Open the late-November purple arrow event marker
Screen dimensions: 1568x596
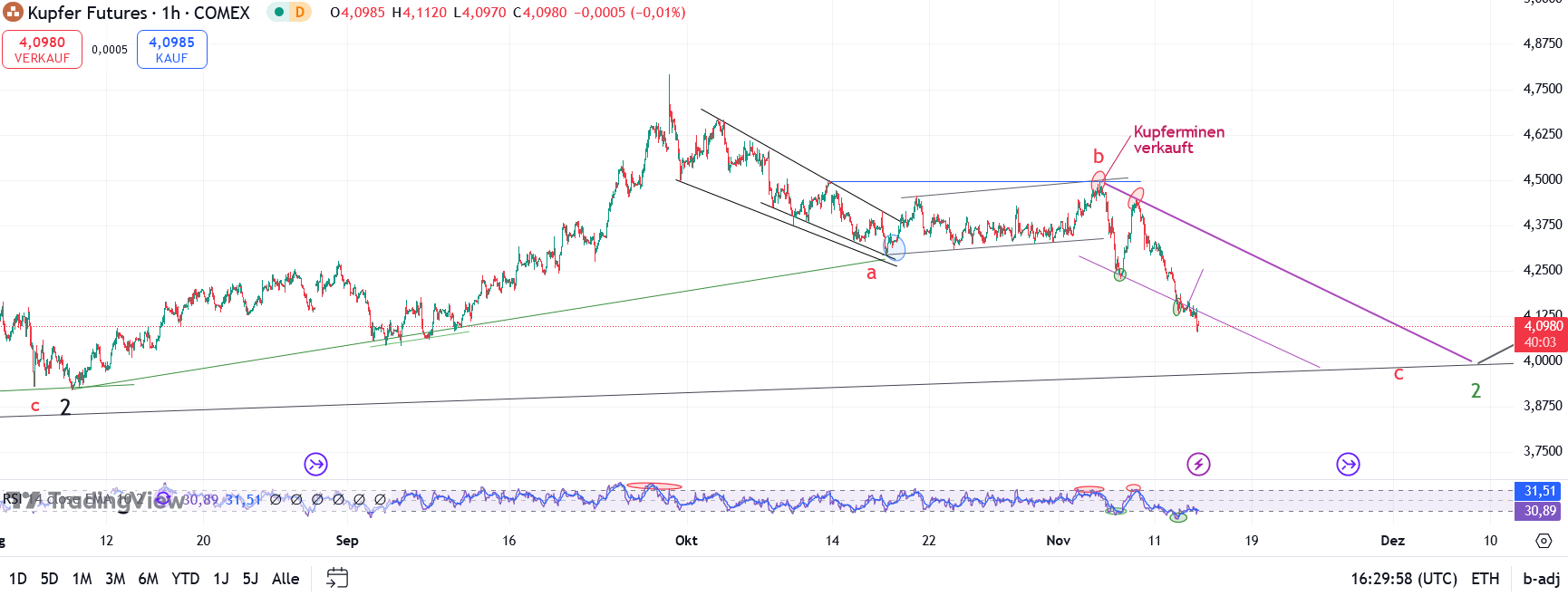point(1348,465)
